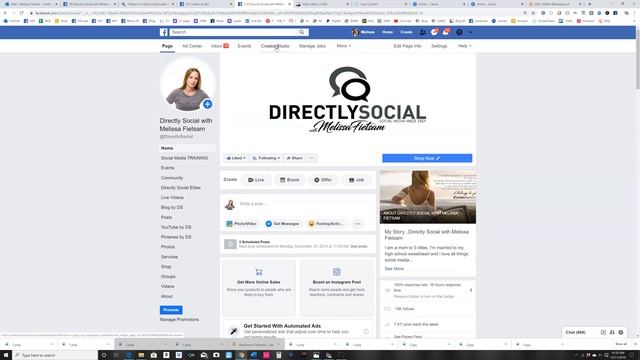This screenshot has width=640, height=360.
Task: Click See posts link for scheduled posts
Action: [x=359, y=247]
